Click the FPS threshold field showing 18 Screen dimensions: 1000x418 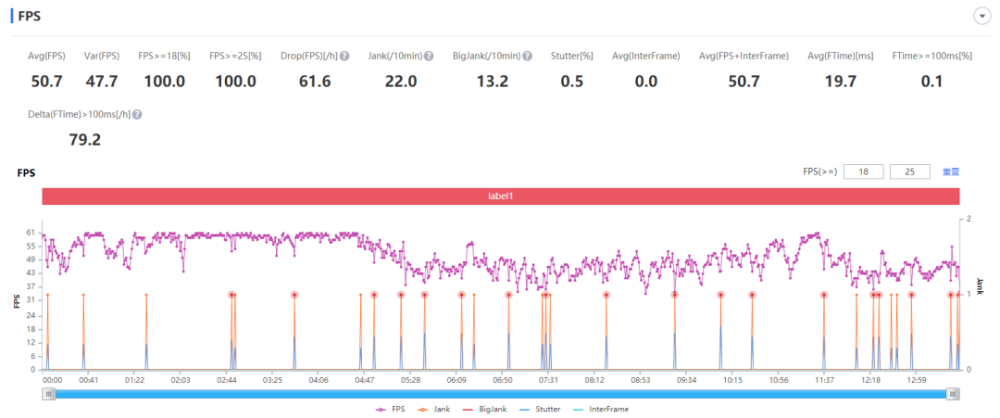[864, 172]
